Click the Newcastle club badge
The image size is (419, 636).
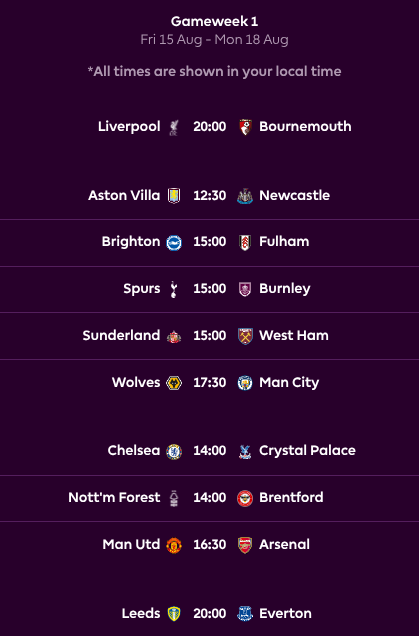[x=245, y=196]
